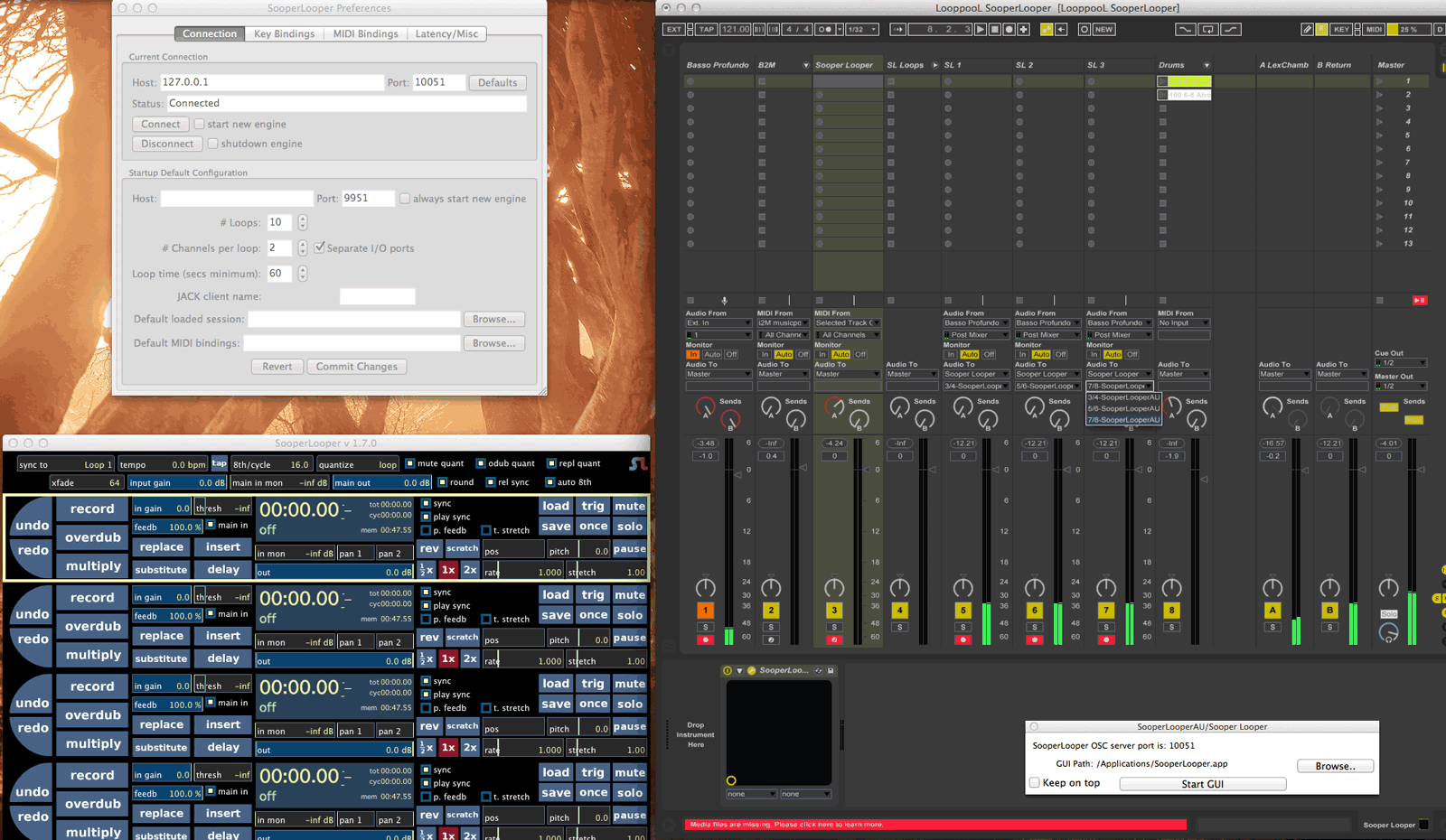Click the follow arrow icon in toolbar

coord(897,29)
